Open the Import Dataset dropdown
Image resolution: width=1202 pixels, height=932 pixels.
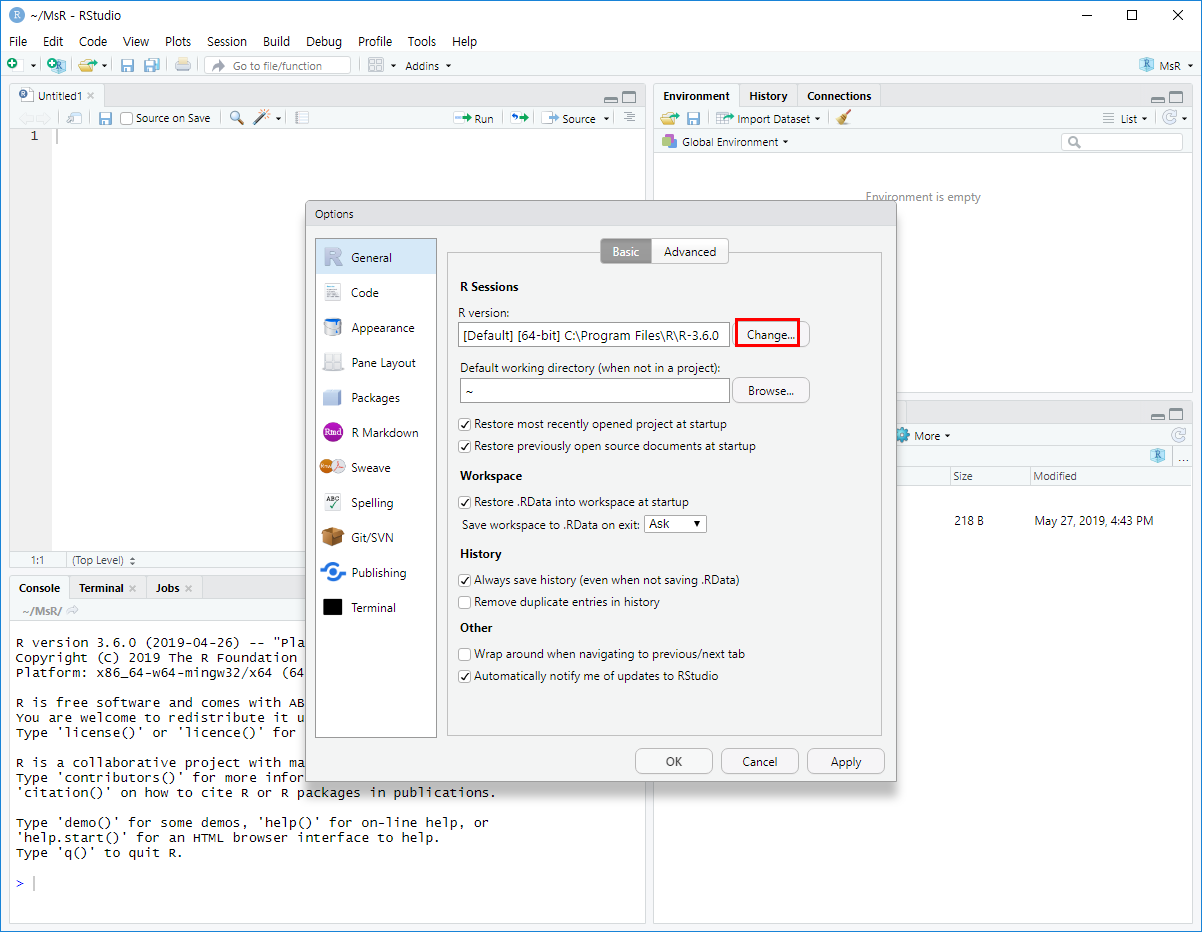pyautogui.click(x=768, y=118)
